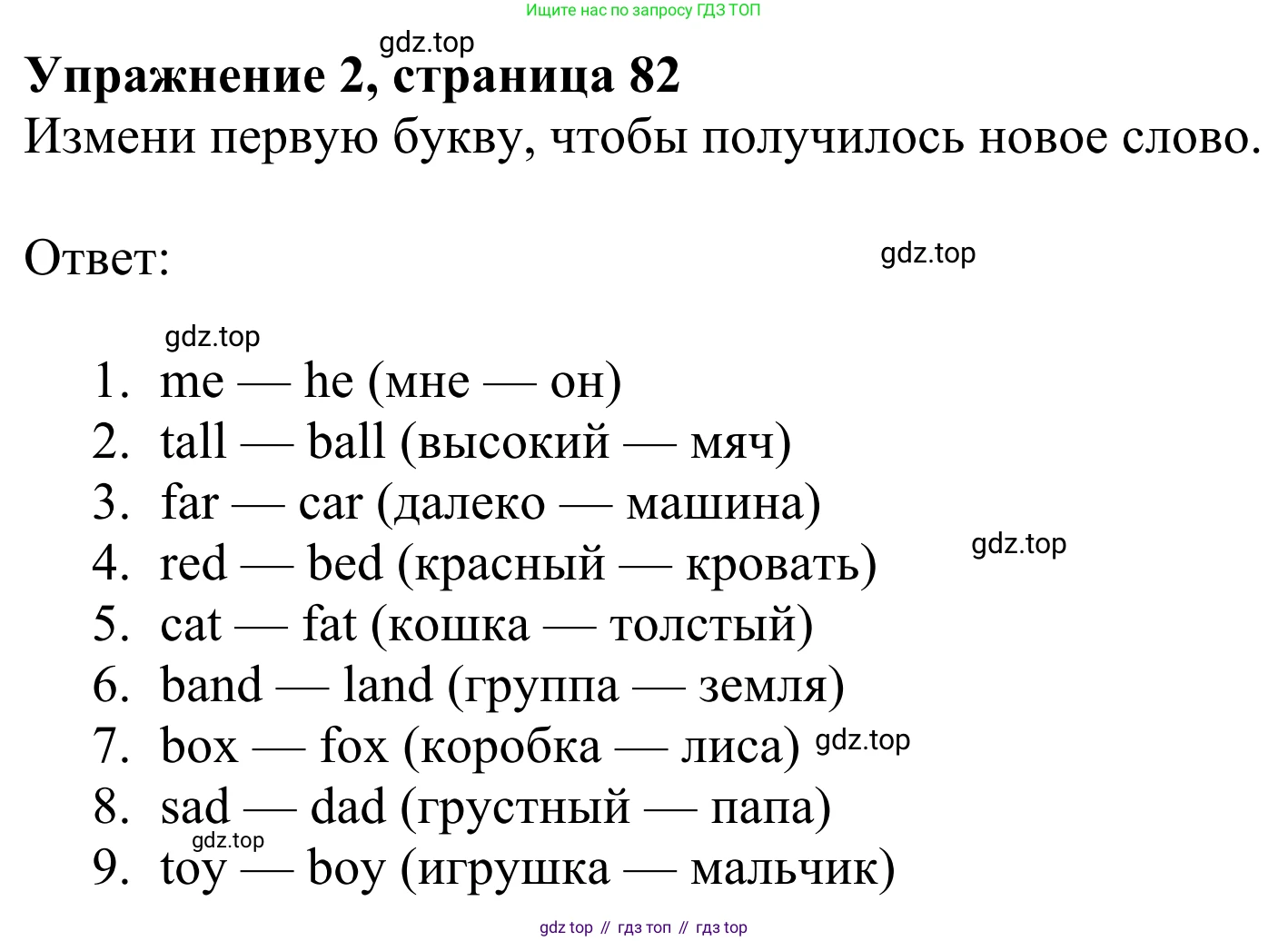Click the word "red" in item 4
Screen dimensions: 1288x941
(193, 564)
